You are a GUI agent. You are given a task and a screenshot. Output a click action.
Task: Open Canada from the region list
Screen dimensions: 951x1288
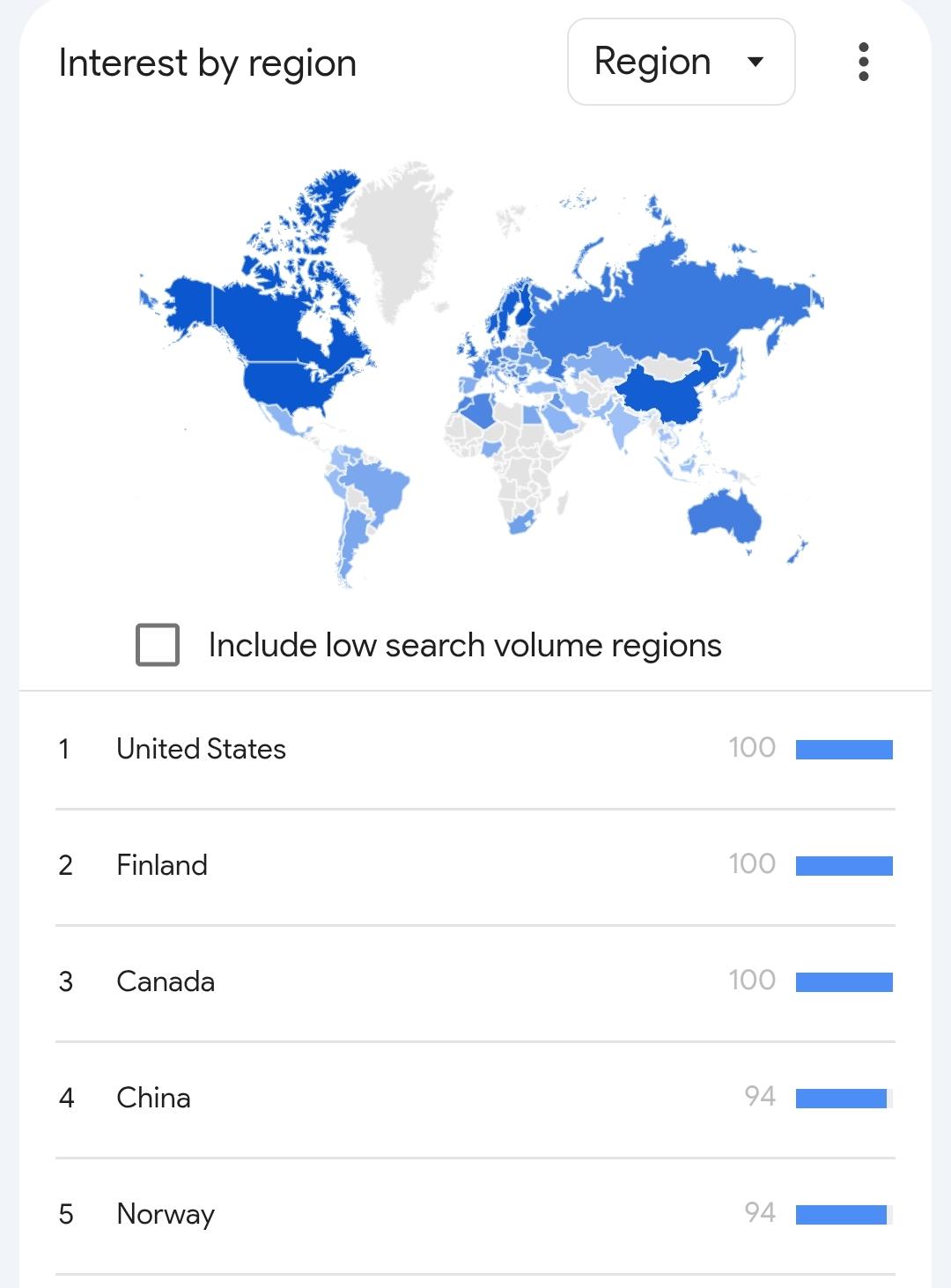166,981
